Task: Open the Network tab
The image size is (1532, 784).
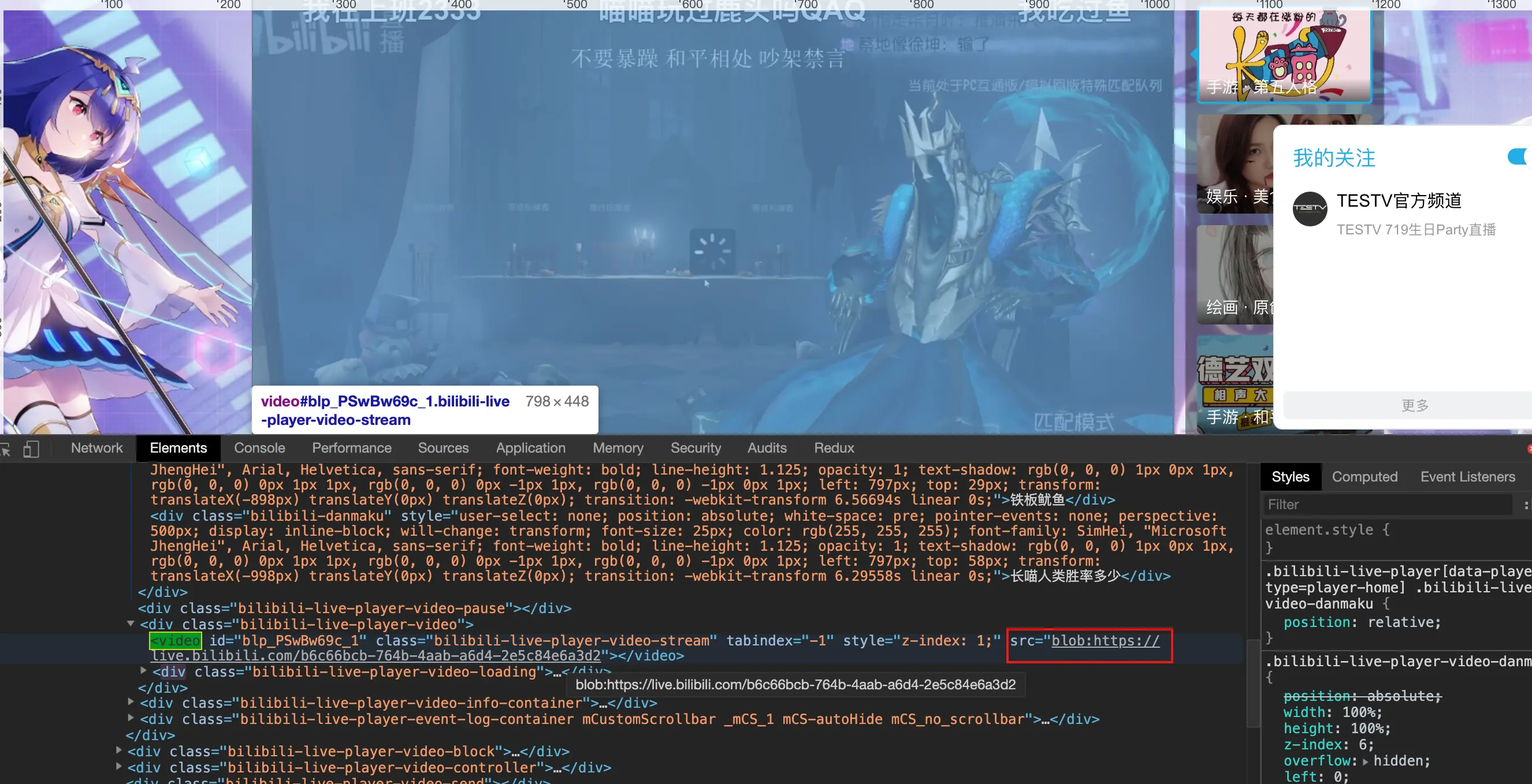Action: [96, 448]
